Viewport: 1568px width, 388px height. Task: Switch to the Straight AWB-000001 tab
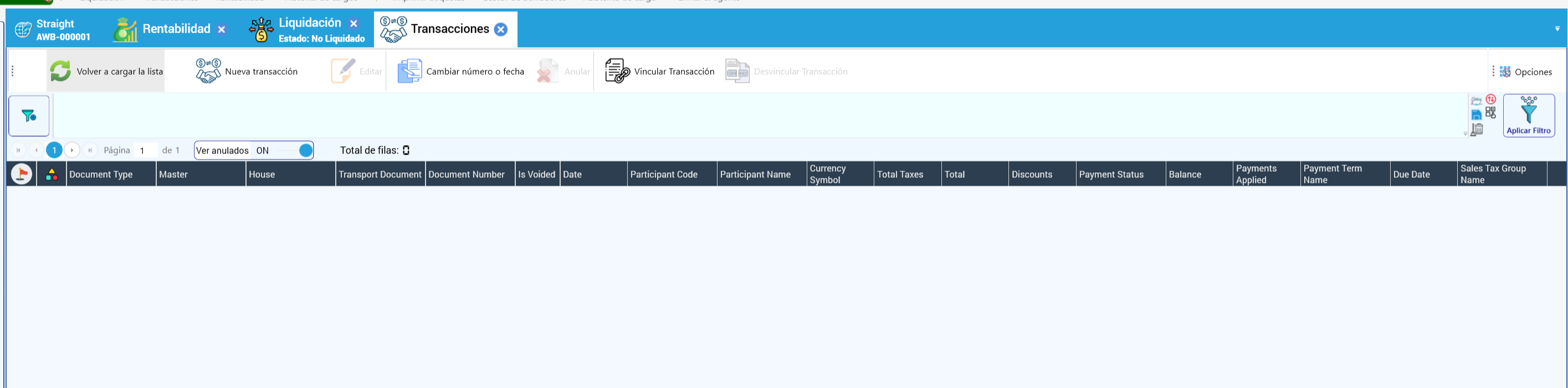pos(54,30)
